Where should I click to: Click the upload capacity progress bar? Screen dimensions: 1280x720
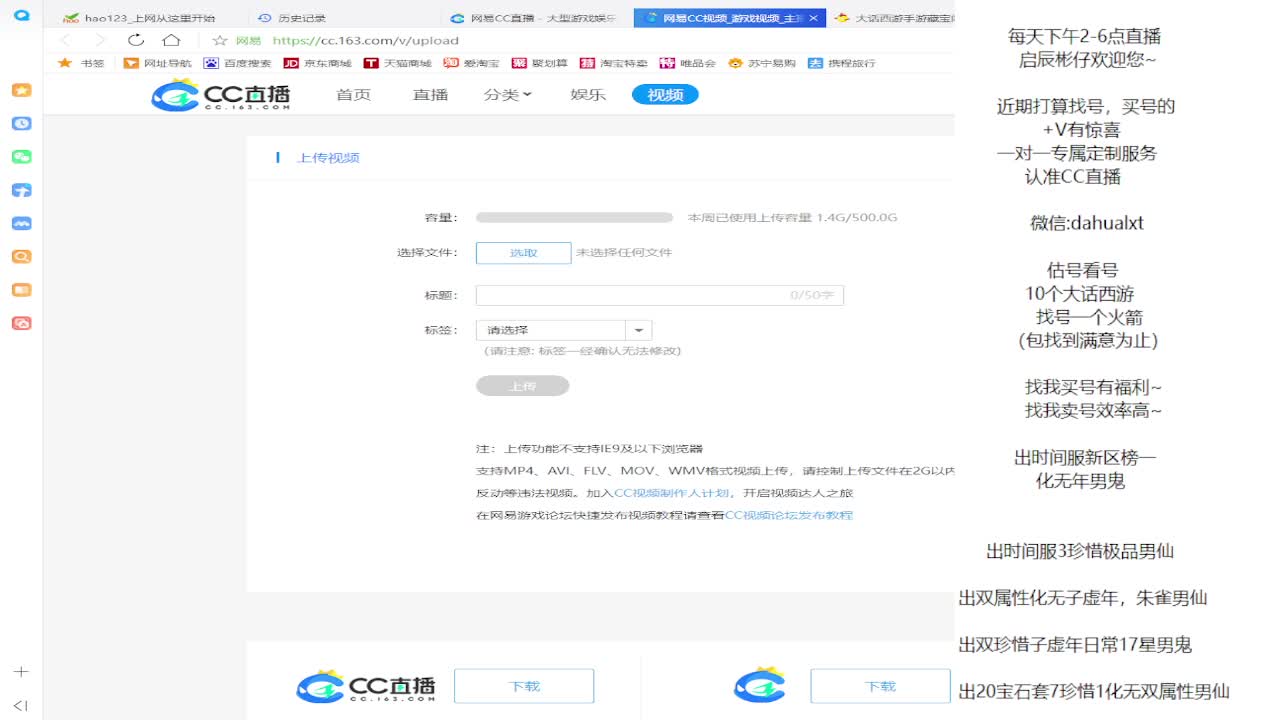574,217
